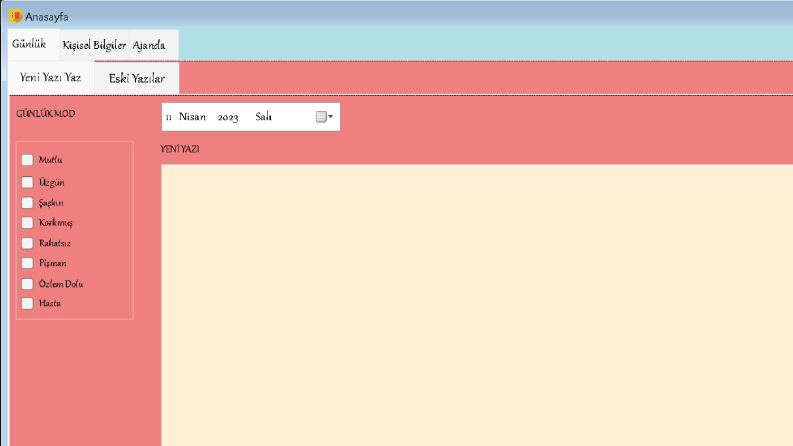This screenshot has height=446, width=793.
Task: Open the Eski Yazılar tab
Action: click(137, 78)
